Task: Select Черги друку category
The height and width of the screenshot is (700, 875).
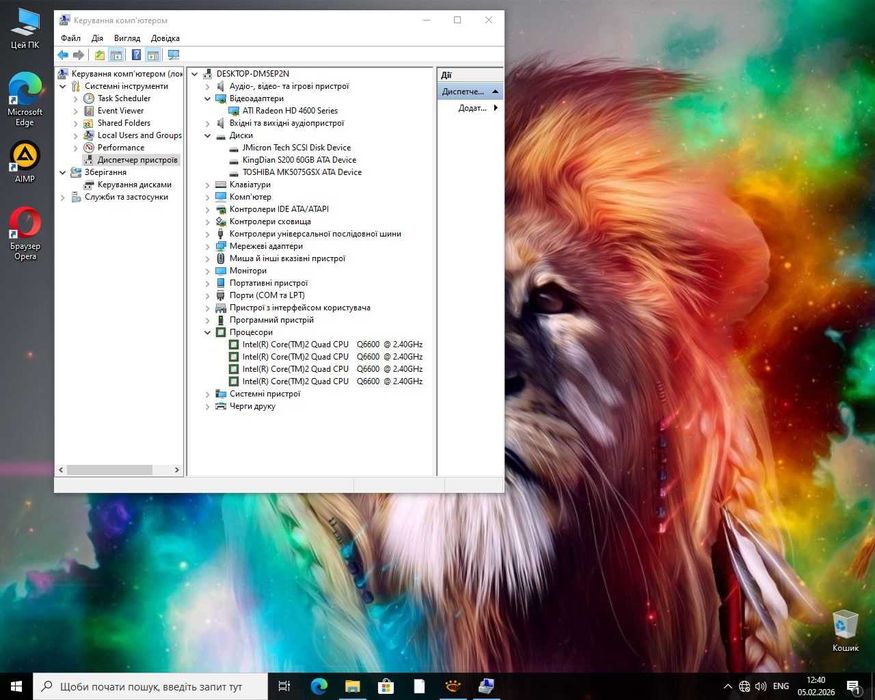Action: coord(252,406)
